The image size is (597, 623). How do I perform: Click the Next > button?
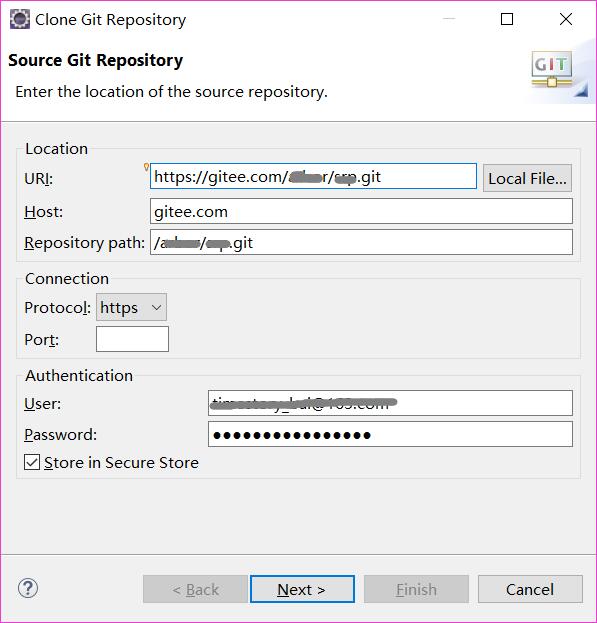tap(302, 589)
